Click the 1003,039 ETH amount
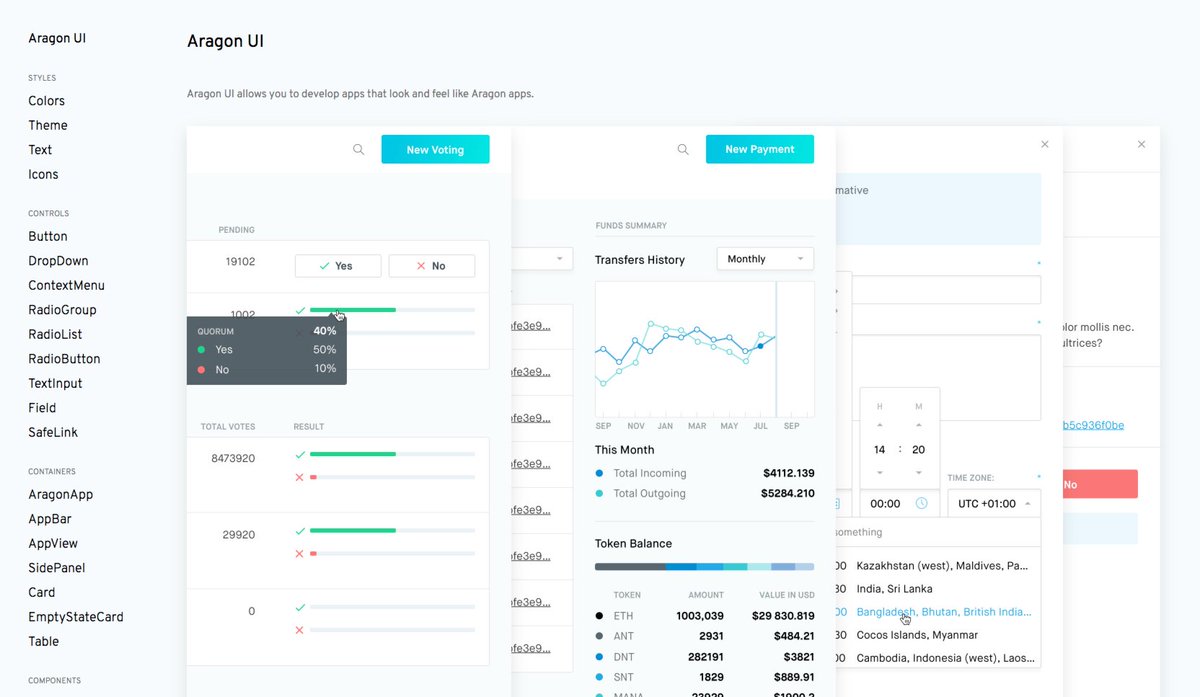This screenshot has width=1200, height=697. point(699,616)
